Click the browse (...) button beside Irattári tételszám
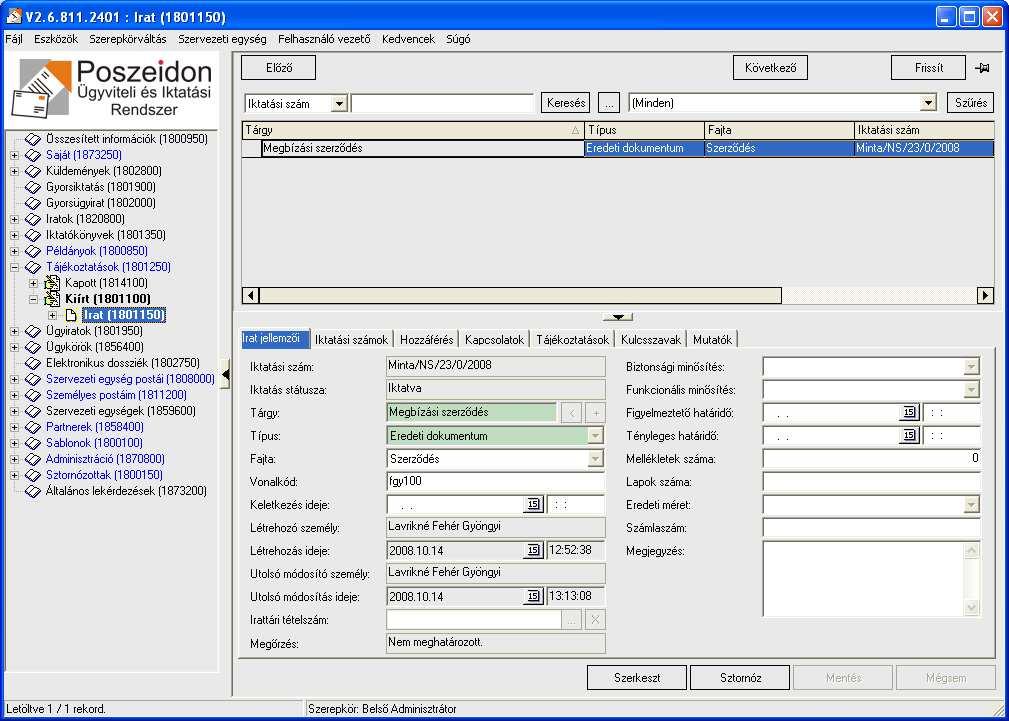 click(571, 620)
